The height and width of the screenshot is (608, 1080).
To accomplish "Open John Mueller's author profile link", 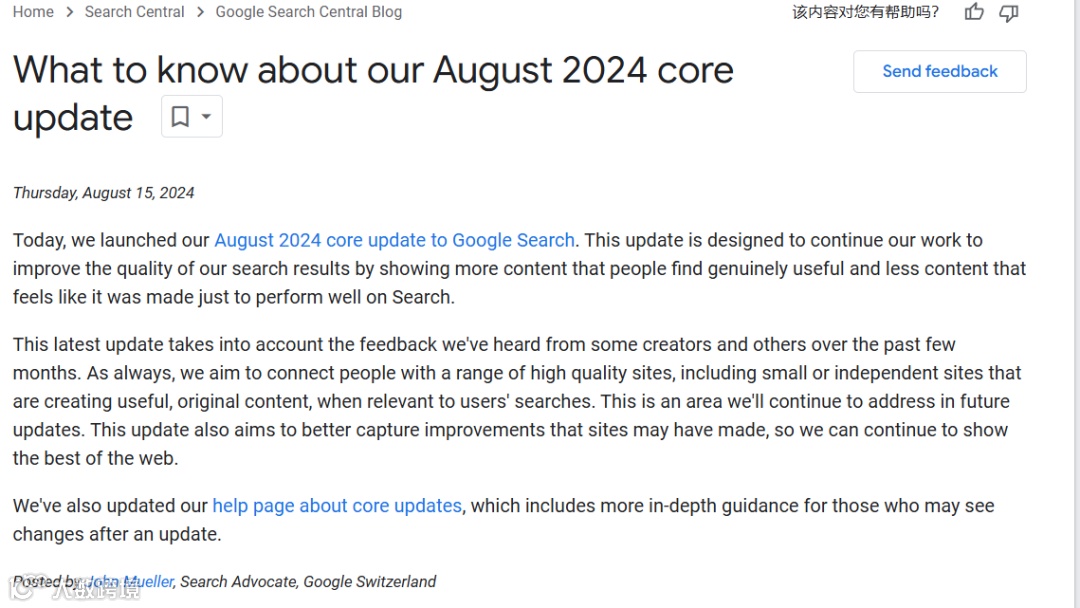I will tap(130, 581).
